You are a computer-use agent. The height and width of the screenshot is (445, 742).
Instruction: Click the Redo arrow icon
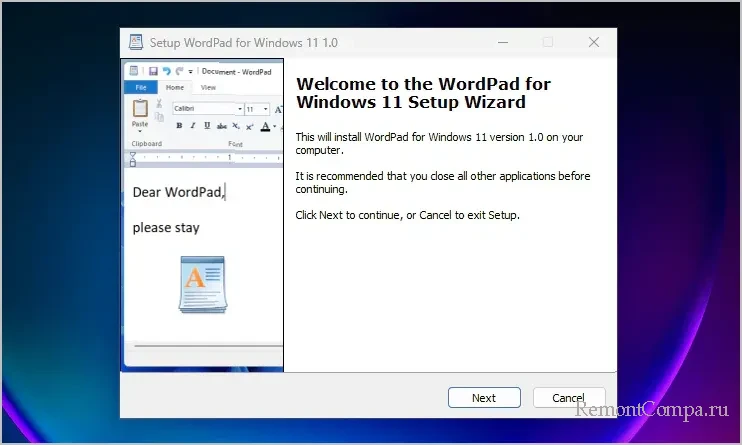(178, 71)
